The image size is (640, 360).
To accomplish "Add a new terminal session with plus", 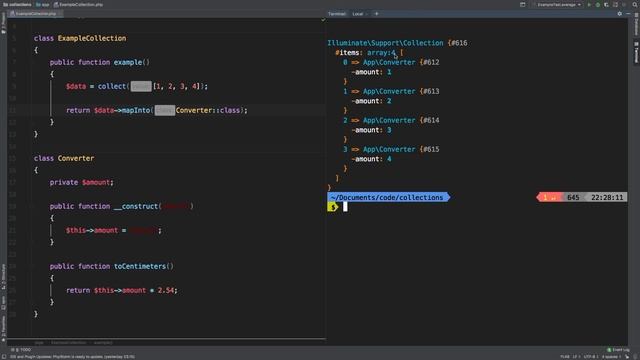I will click(x=376, y=14).
